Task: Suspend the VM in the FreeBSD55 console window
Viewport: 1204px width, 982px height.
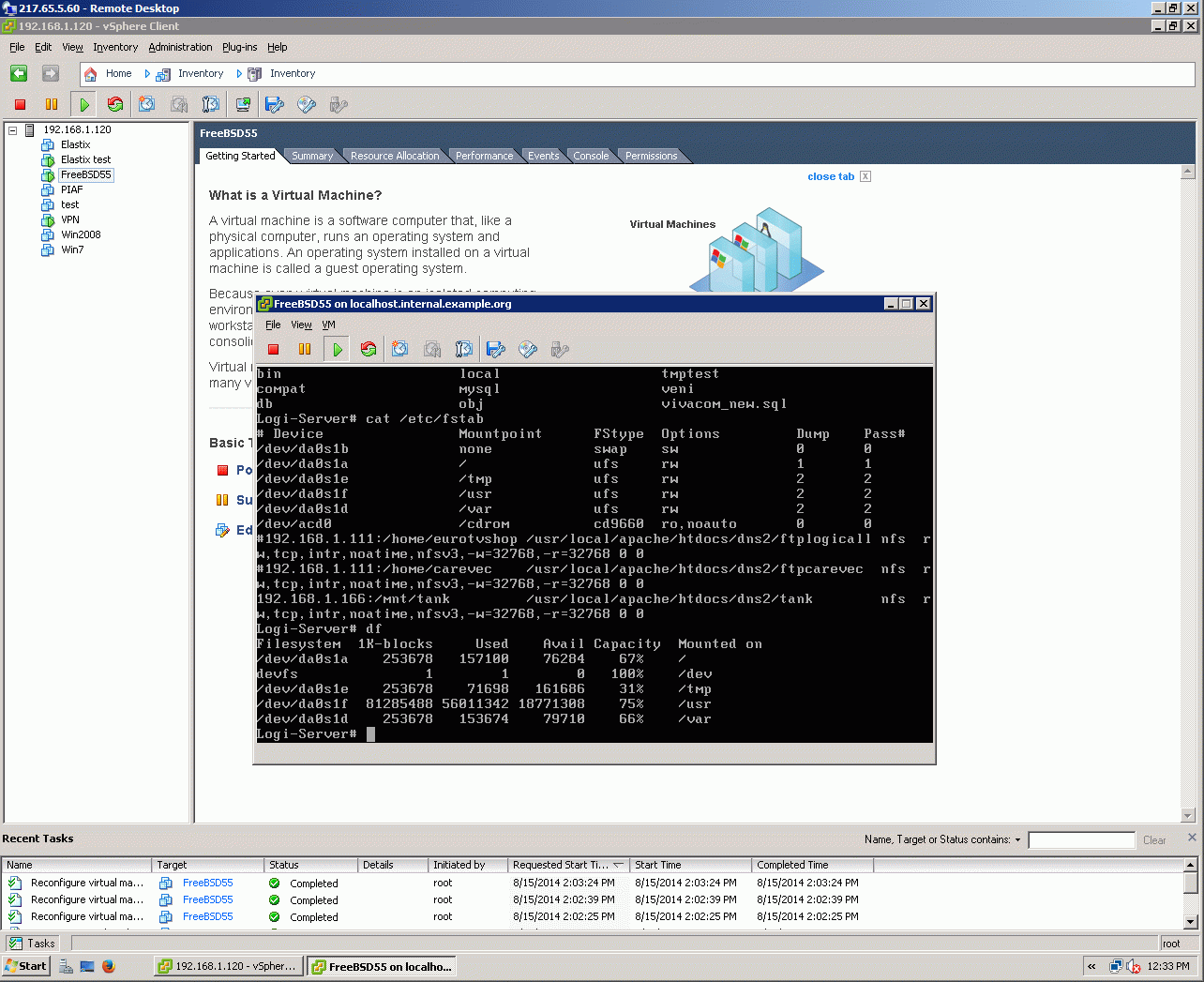Action: (x=305, y=350)
